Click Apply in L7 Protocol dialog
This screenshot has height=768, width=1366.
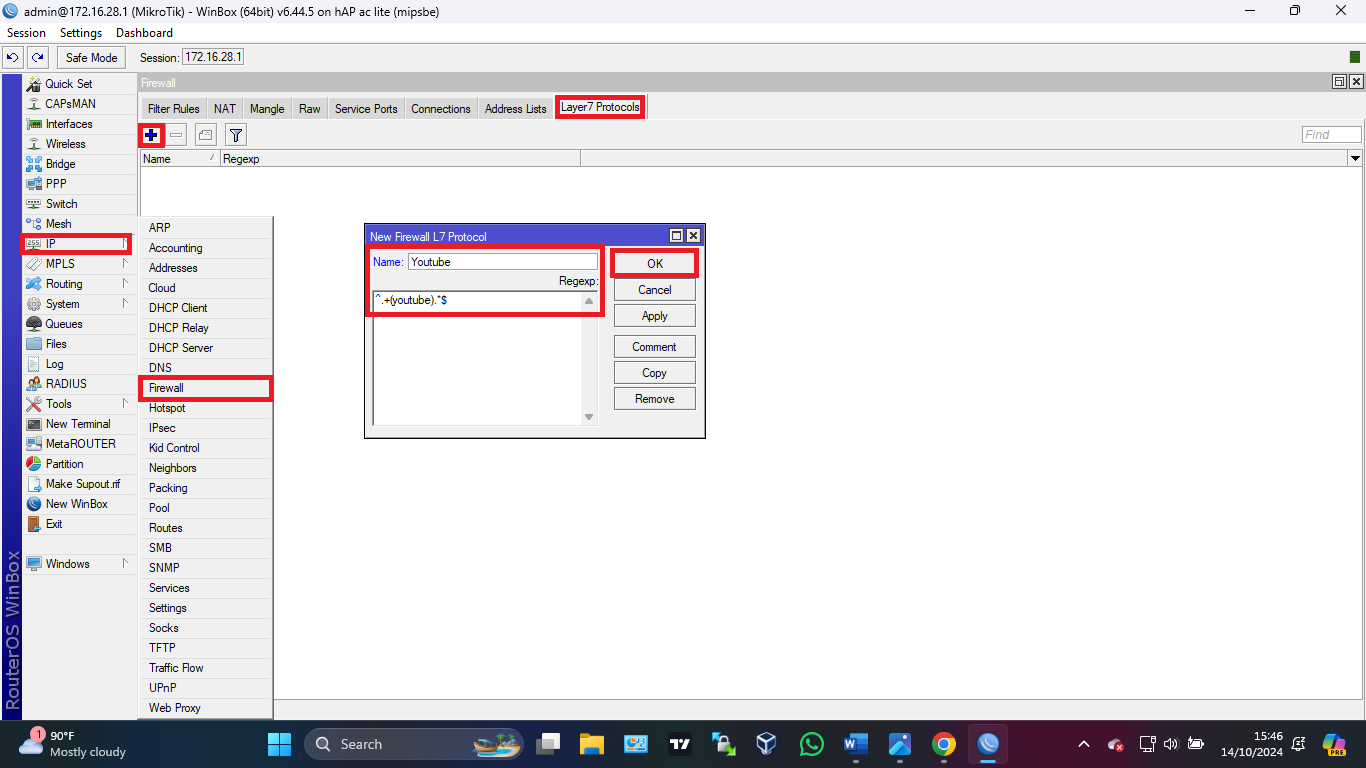point(655,315)
